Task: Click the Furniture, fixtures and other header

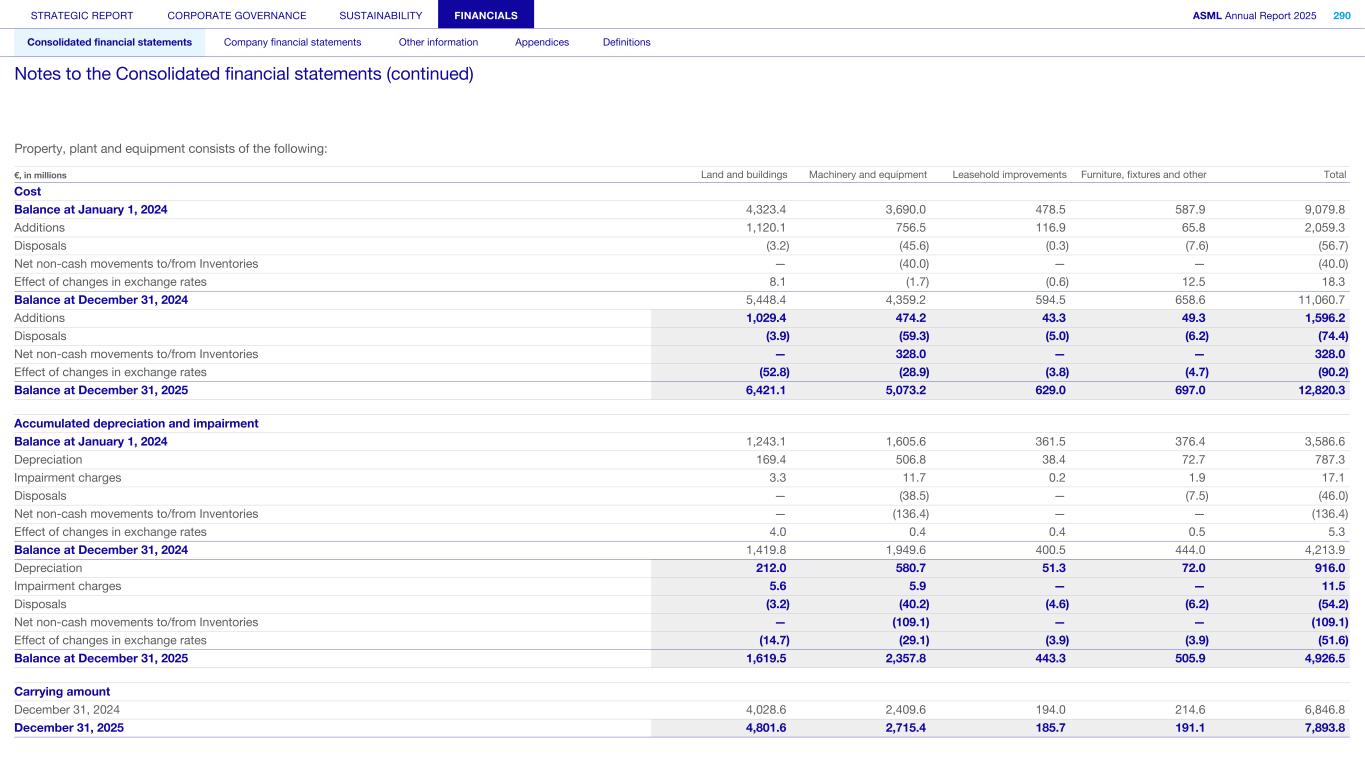Action: pos(1143,175)
